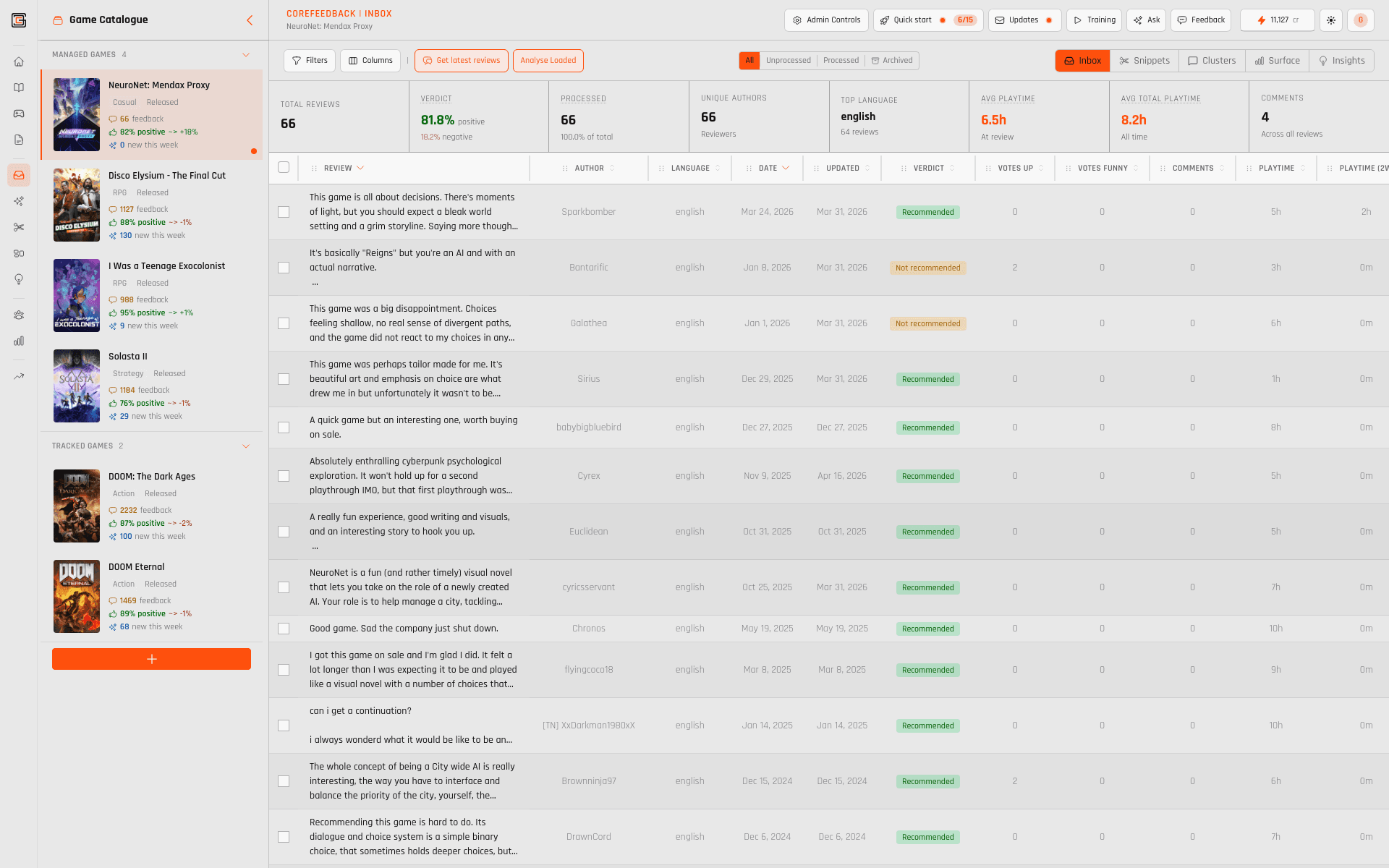Open the game controller sidebar icon
This screenshot has width=1389, height=868.
coord(19,114)
